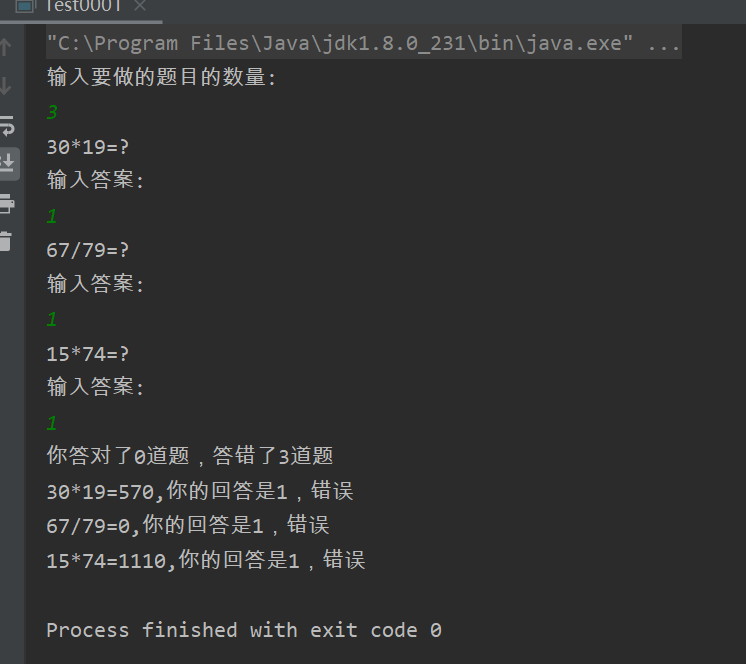Screen dimensions: 746x664
Task: Toggle Scroll to End of console
Action: [x=7, y=162]
